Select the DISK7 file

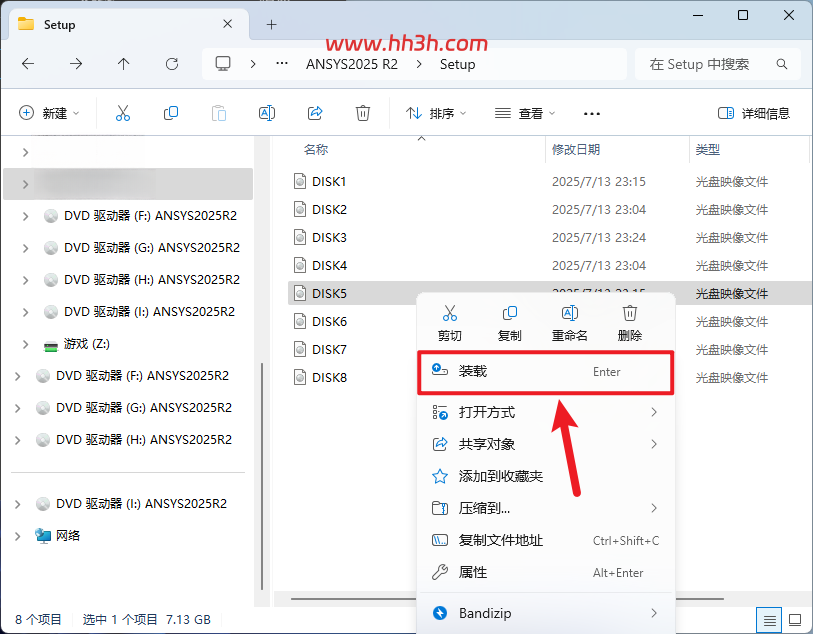coord(329,349)
